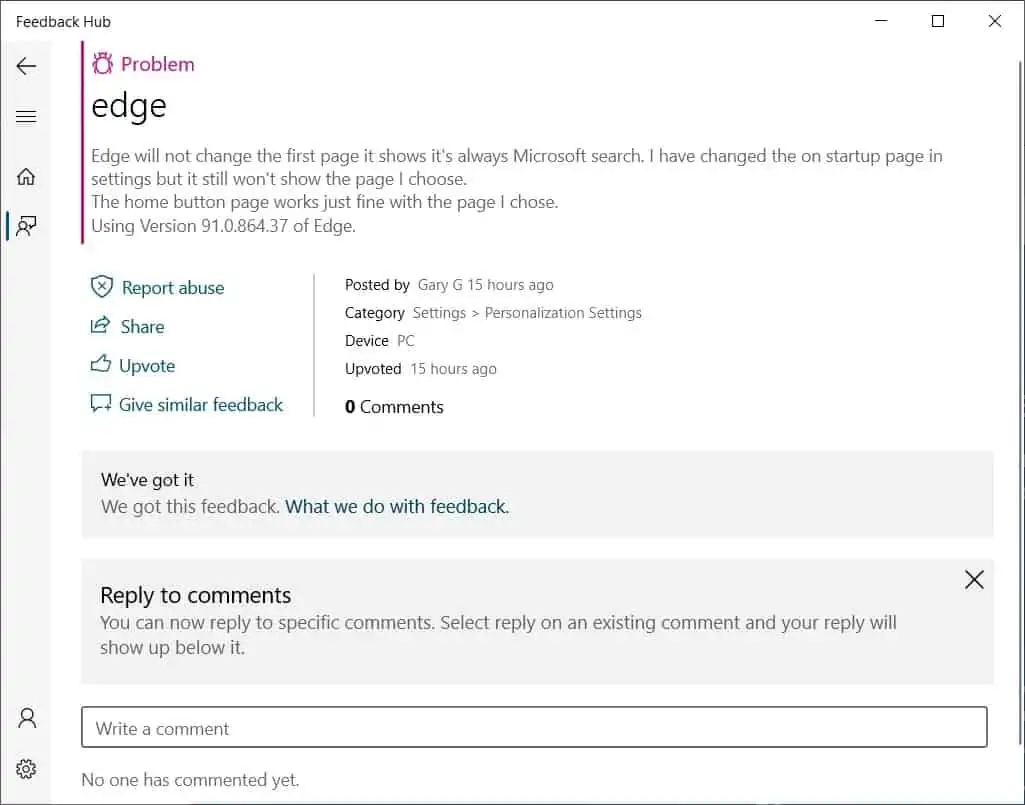
Task: Click the Report abuse shield icon
Action: pyautogui.click(x=101, y=287)
